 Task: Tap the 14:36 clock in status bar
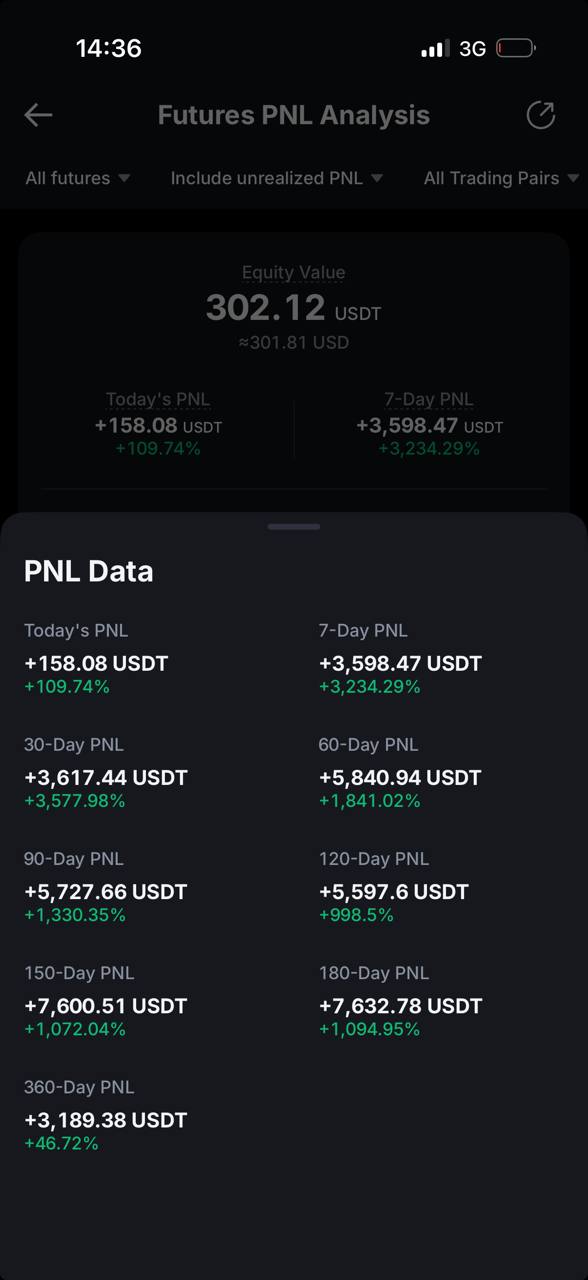[x=108, y=48]
